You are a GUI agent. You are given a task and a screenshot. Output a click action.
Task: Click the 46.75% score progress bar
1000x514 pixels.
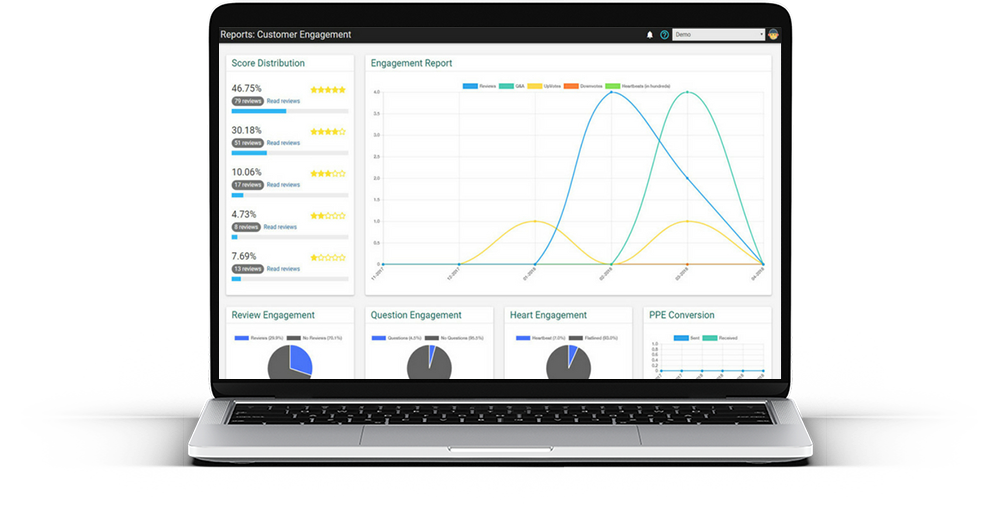click(x=290, y=111)
